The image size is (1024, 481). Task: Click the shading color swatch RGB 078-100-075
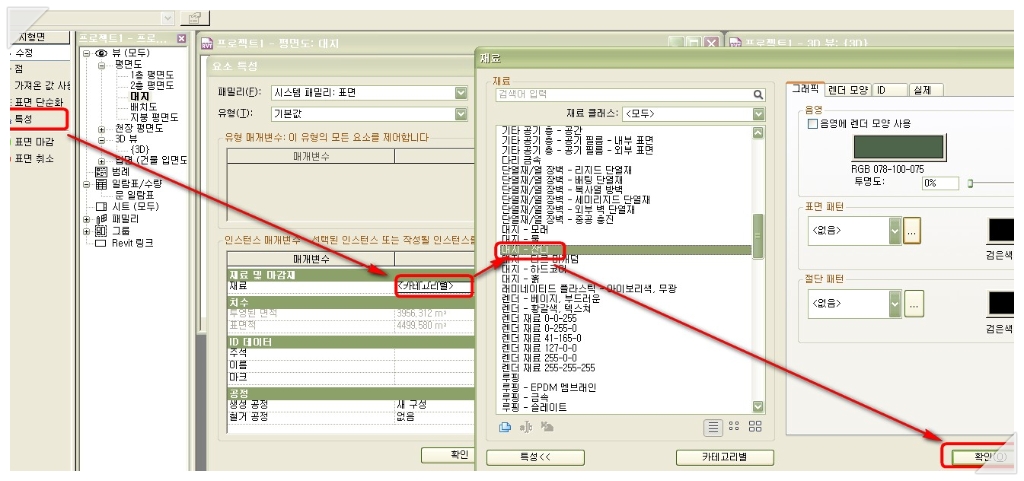point(898,148)
